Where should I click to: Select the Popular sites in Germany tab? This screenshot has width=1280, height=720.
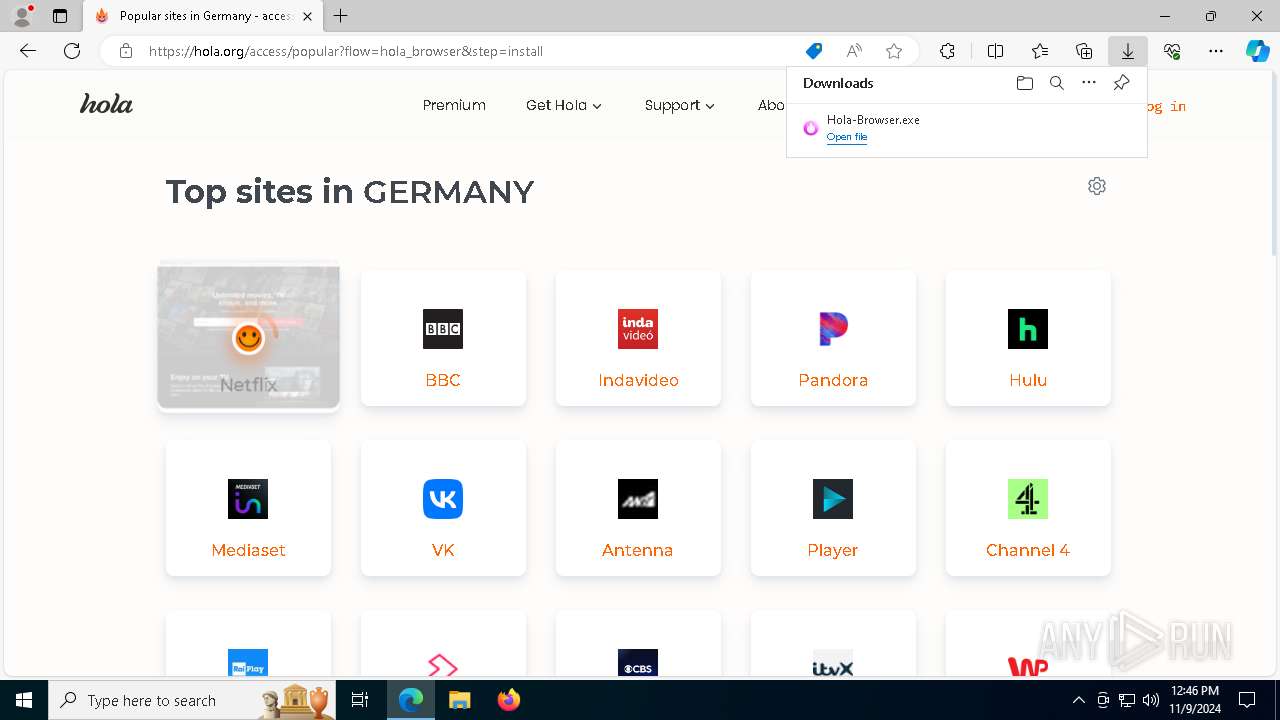[x=203, y=16]
